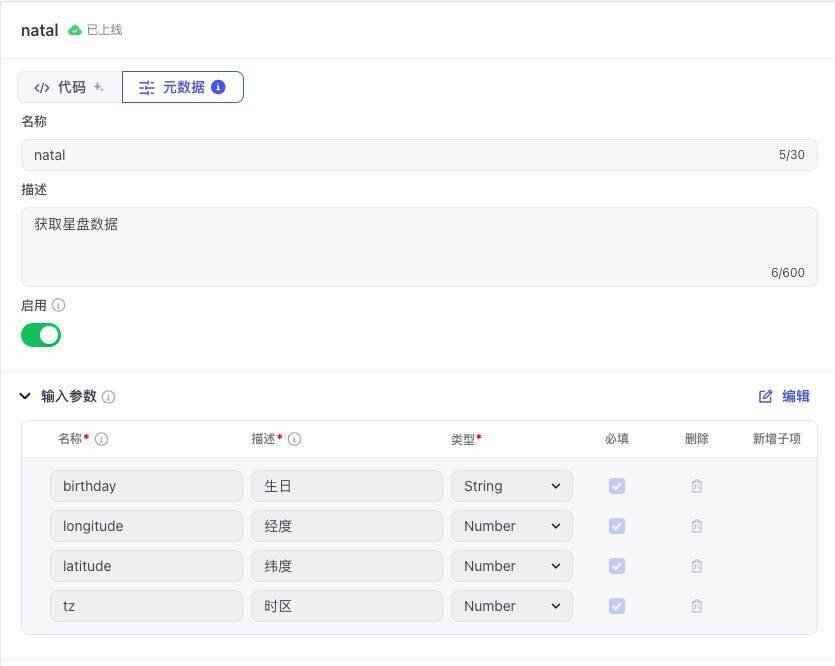835x666 pixels.
Task: Open the String type dropdown for birthday
Action: tap(511, 486)
